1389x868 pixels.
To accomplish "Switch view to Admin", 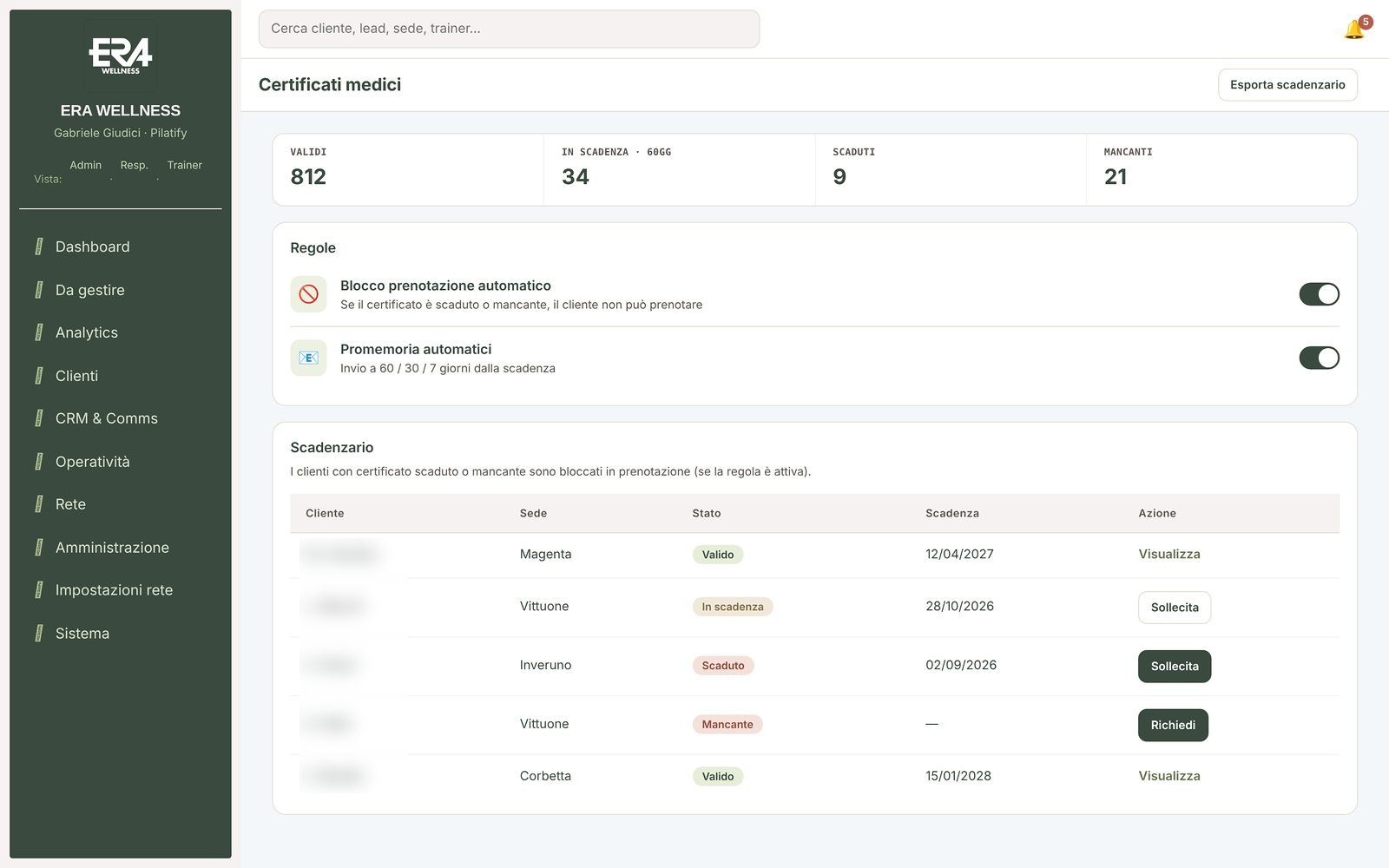I will pos(86,165).
